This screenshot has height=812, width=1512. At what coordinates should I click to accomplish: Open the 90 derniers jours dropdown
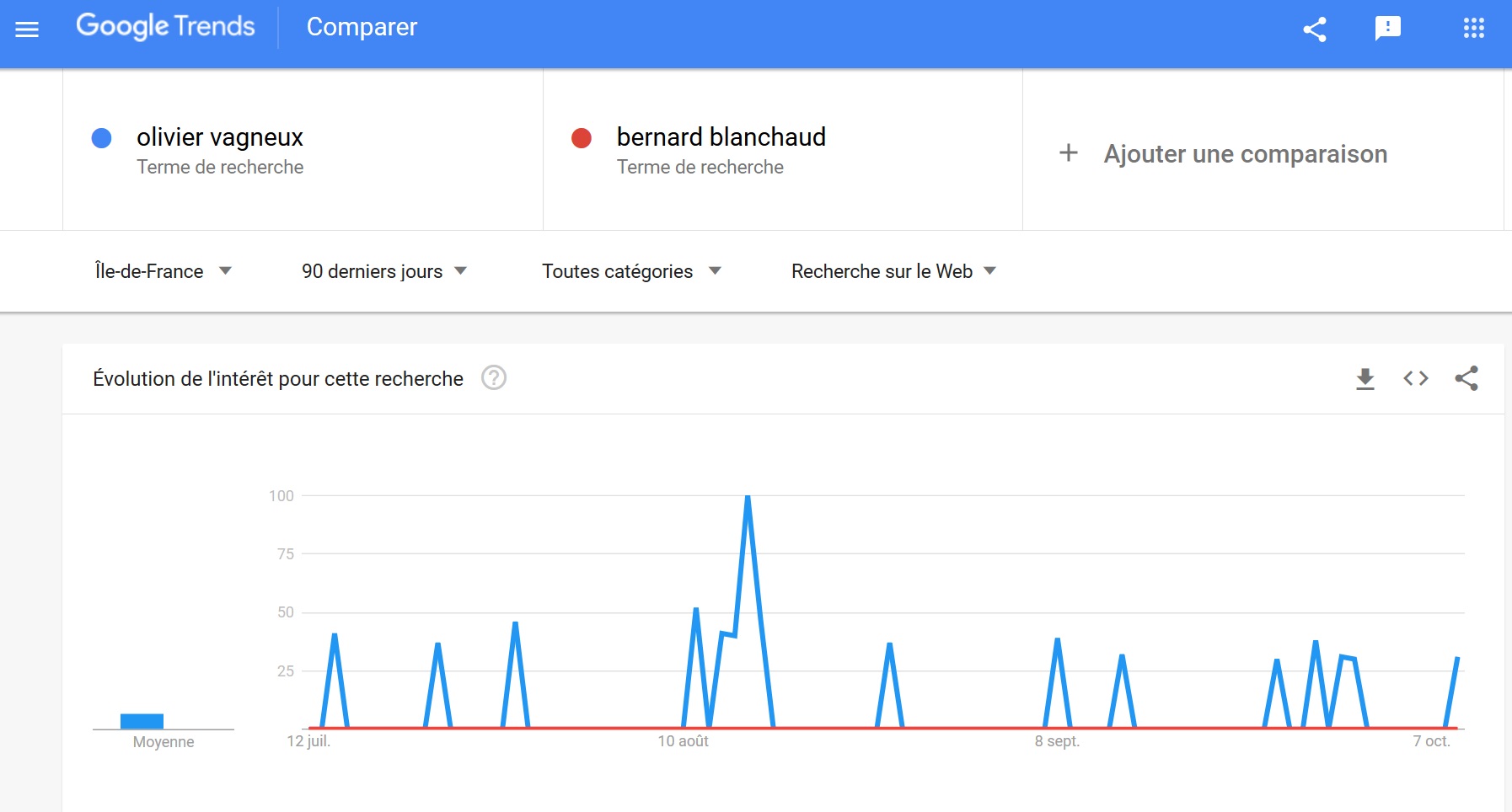(384, 271)
